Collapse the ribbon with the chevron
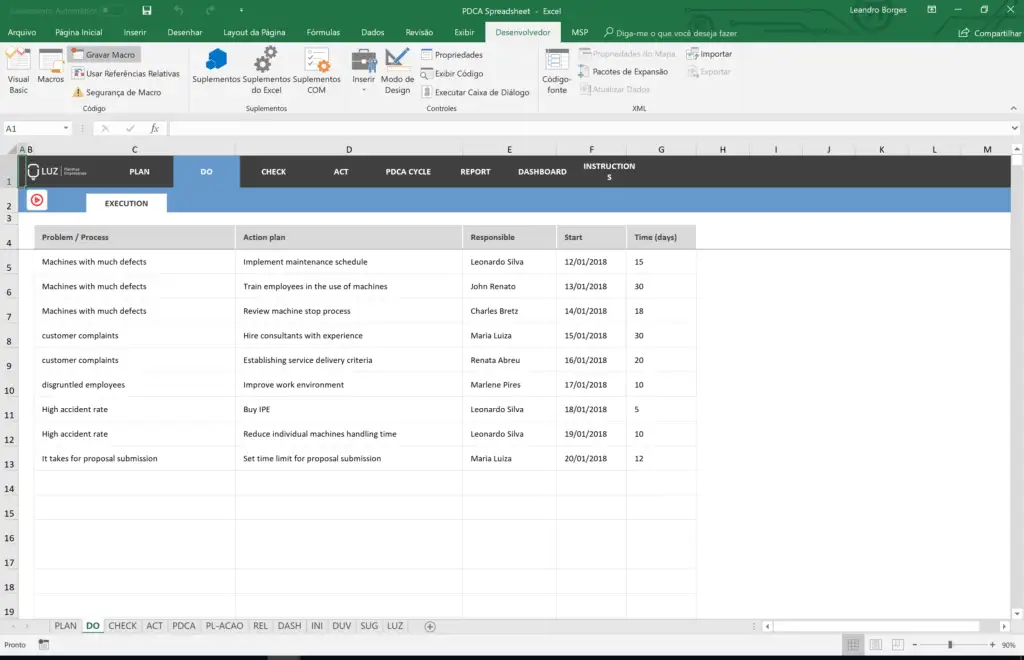 click(1014, 108)
